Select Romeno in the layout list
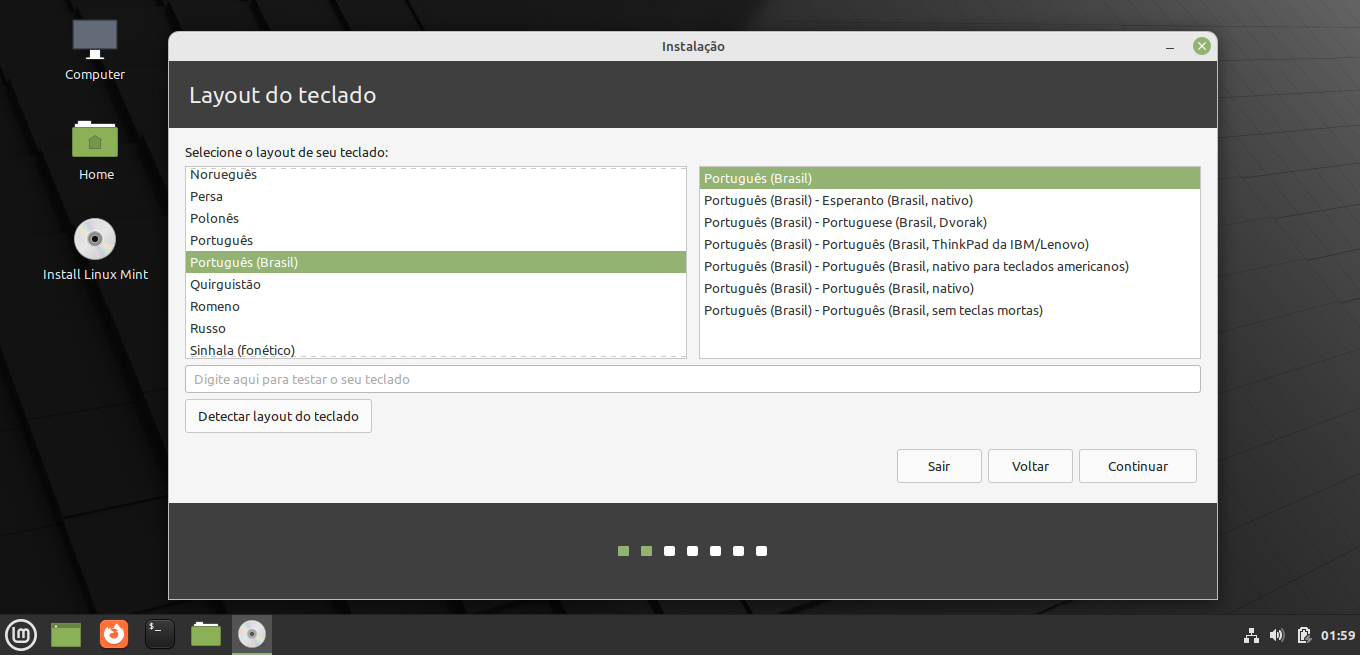 [x=436, y=306]
